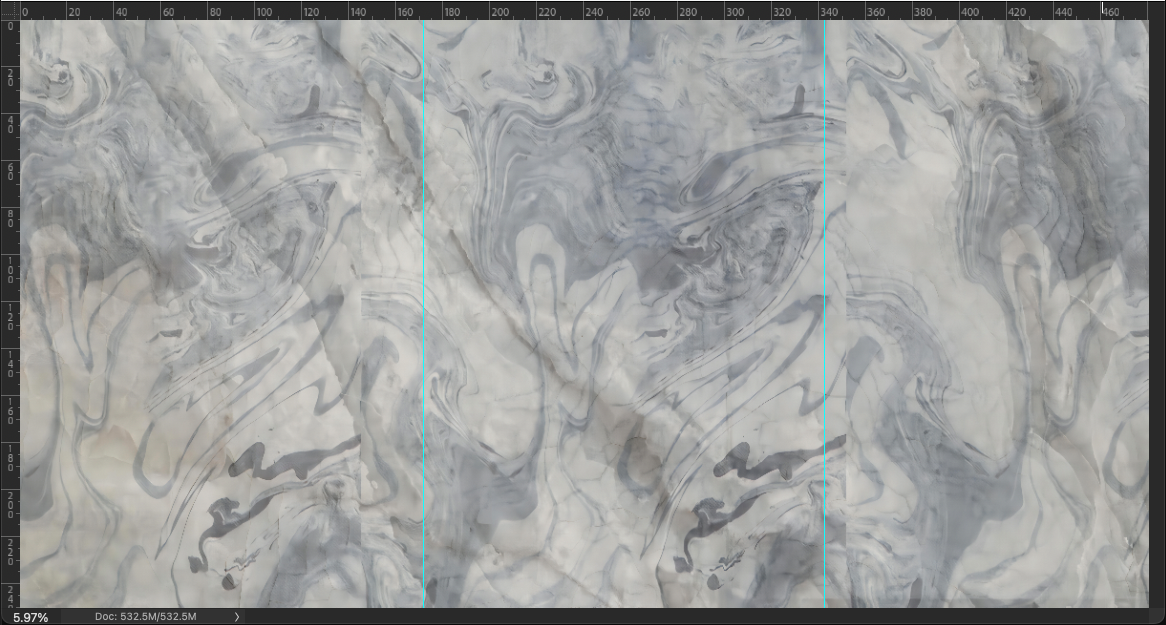The width and height of the screenshot is (1166, 625).
Task: Click the 0 mark on the vertical ruler
Action: [10, 26]
